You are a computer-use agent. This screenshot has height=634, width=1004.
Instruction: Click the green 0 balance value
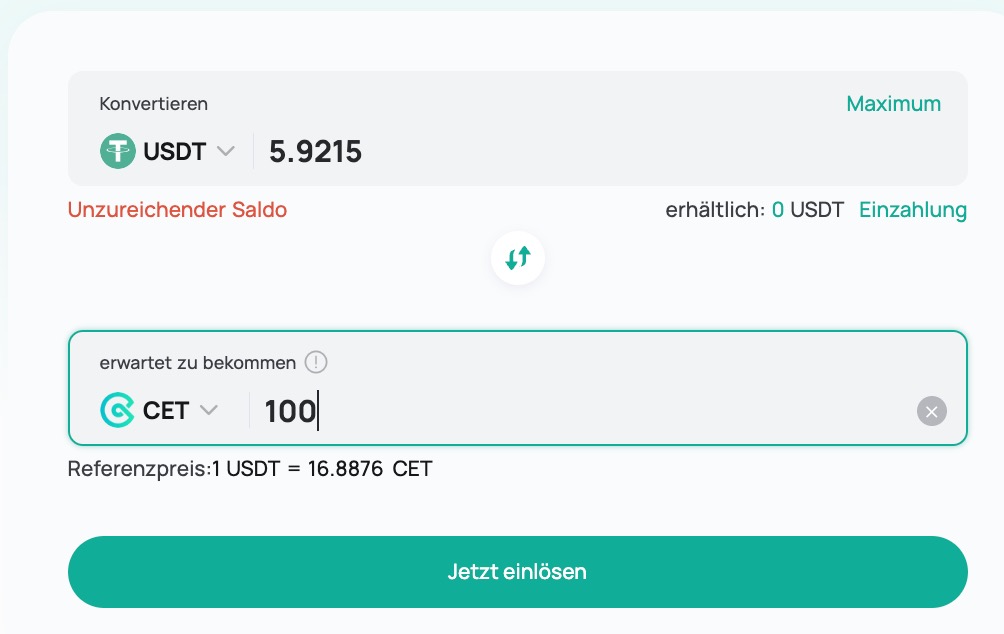778,210
